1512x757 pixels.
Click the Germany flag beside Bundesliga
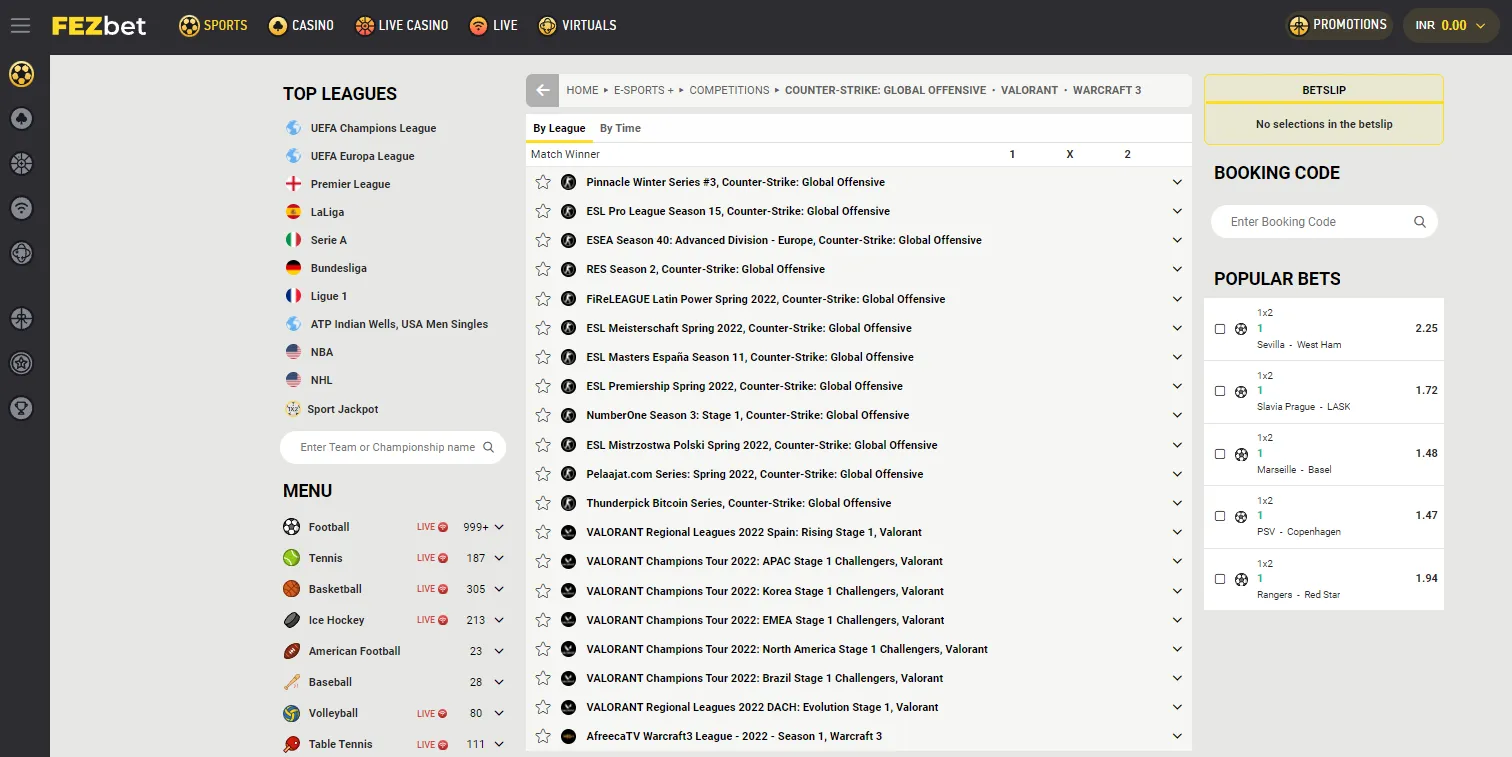tap(293, 268)
